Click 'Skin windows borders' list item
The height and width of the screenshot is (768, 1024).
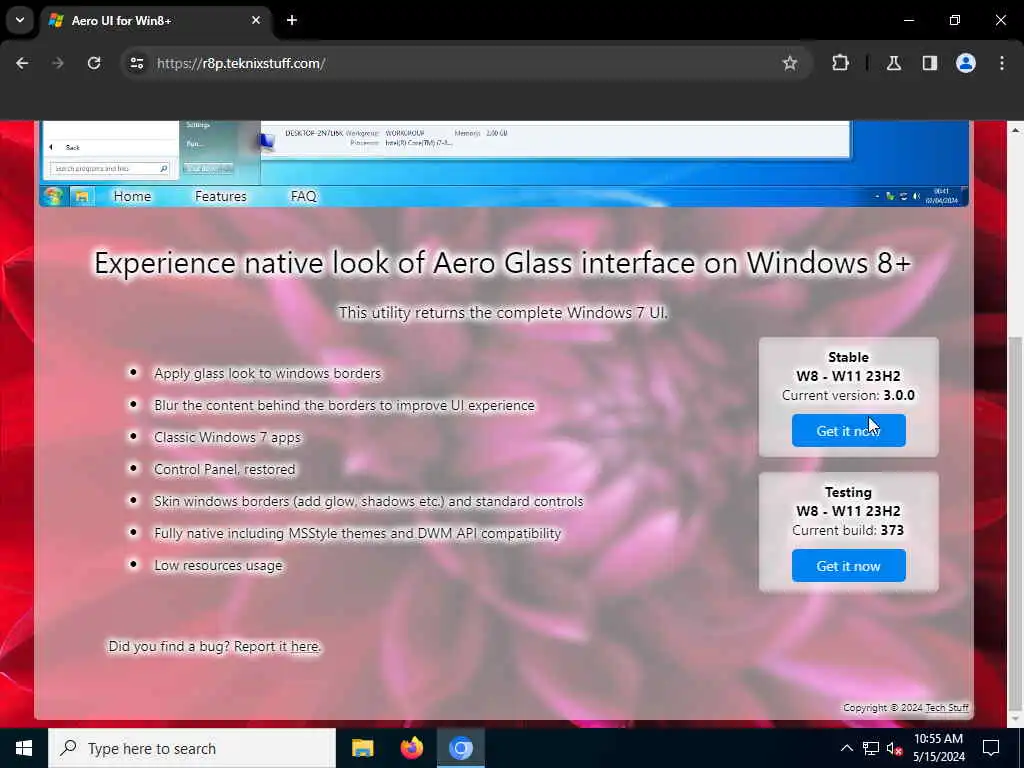(368, 502)
